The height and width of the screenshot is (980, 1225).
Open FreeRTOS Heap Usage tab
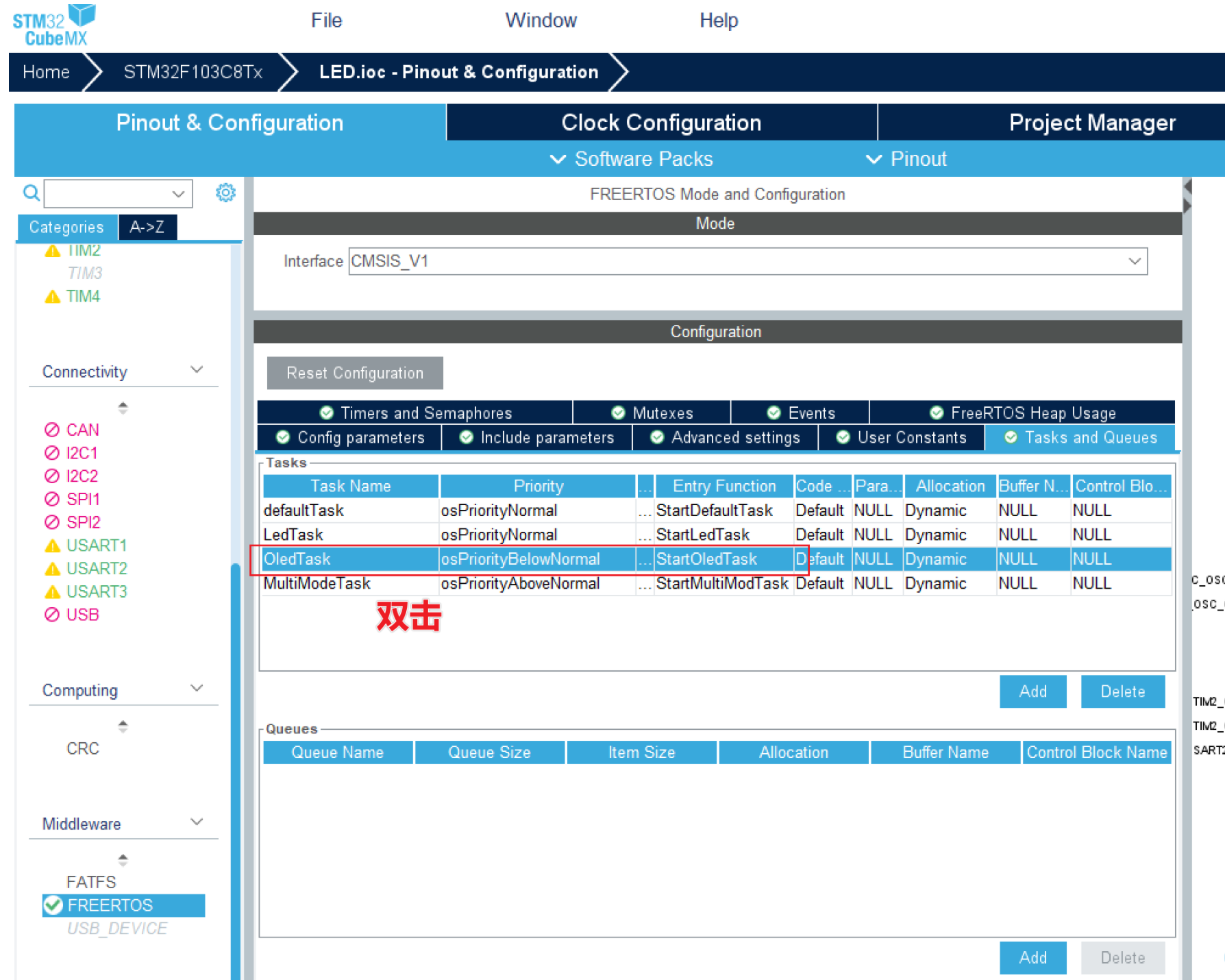pyautogui.click(x=1022, y=413)
